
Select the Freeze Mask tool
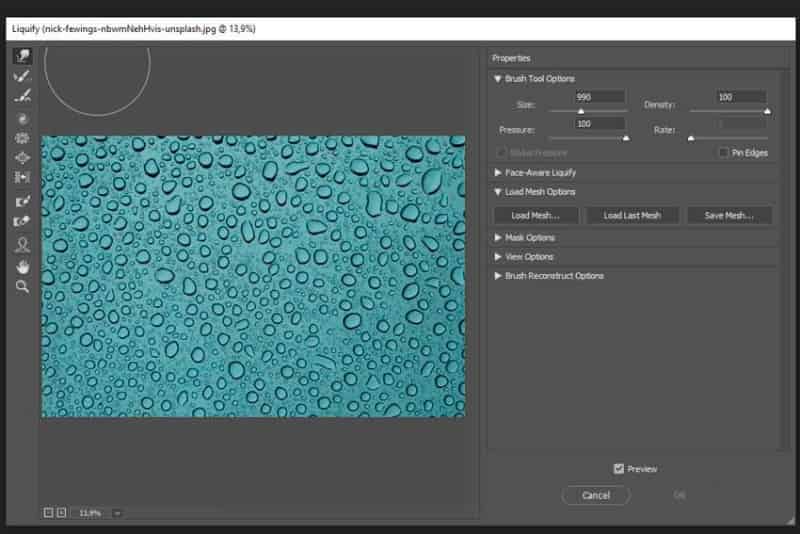pyautogui.click(x=22, y=201)
